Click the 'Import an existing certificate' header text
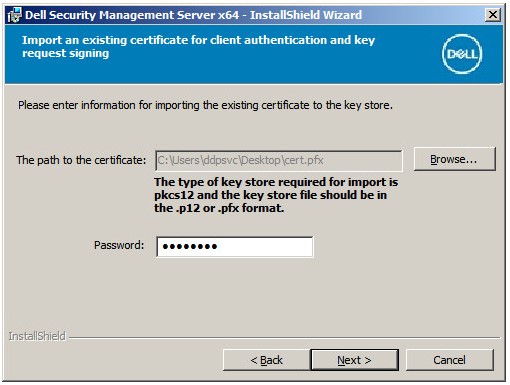The height and width of the screenshot is (385, 510). 198,46
